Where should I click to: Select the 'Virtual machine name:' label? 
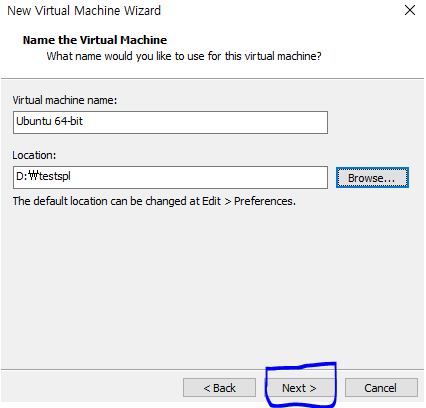(65, 100)
